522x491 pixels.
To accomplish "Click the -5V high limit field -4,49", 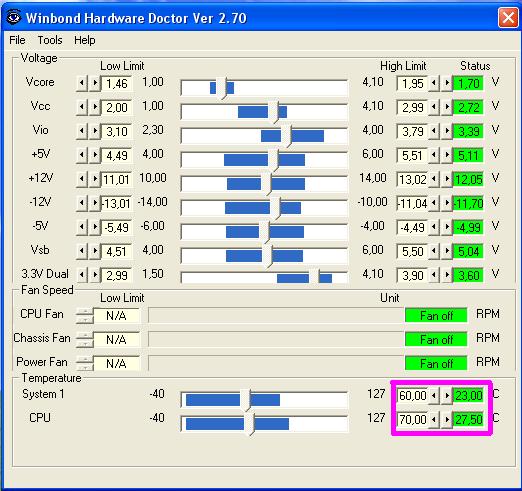I will click(x=412, y=227).
